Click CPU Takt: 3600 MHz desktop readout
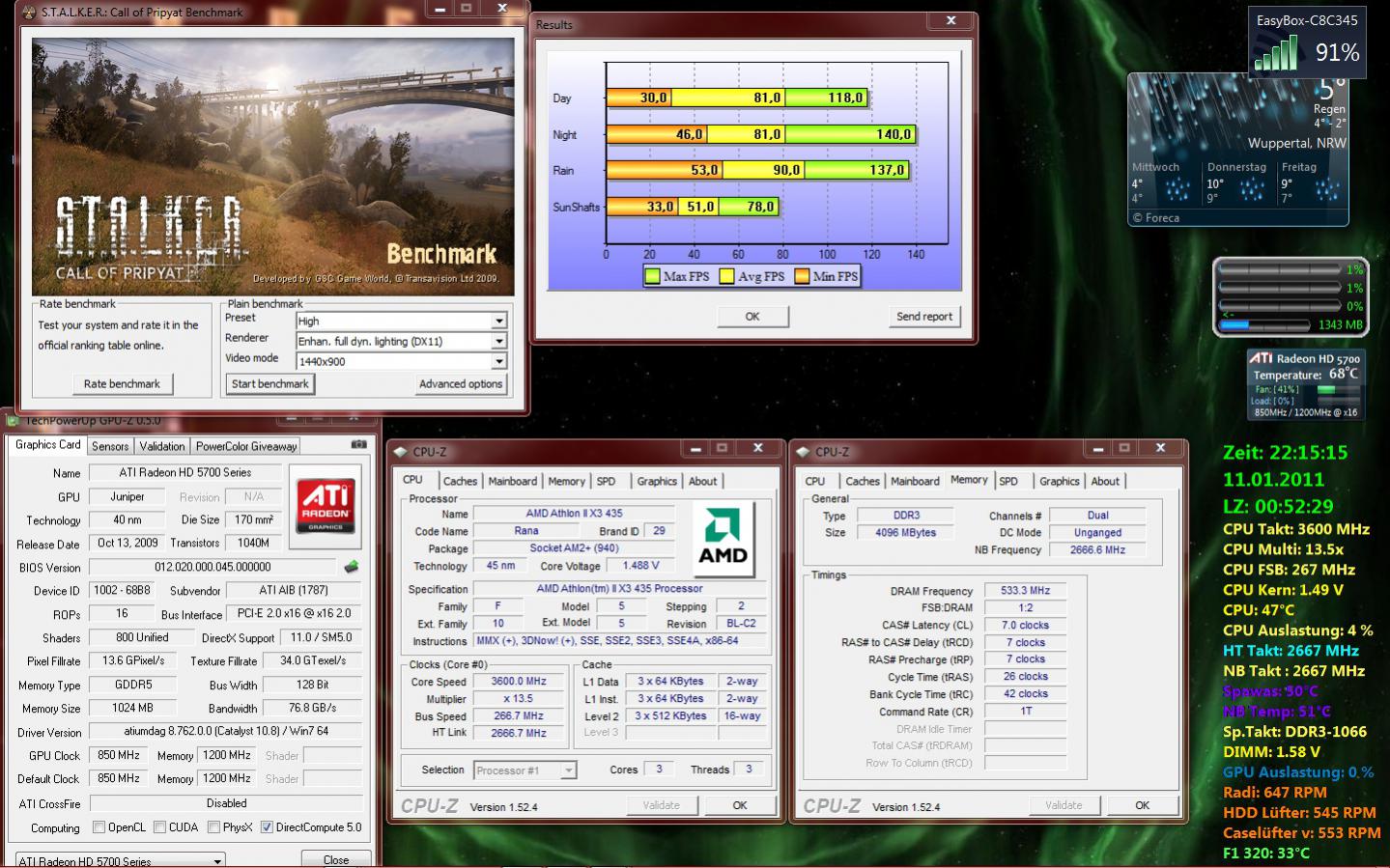 click(1295, 529)
